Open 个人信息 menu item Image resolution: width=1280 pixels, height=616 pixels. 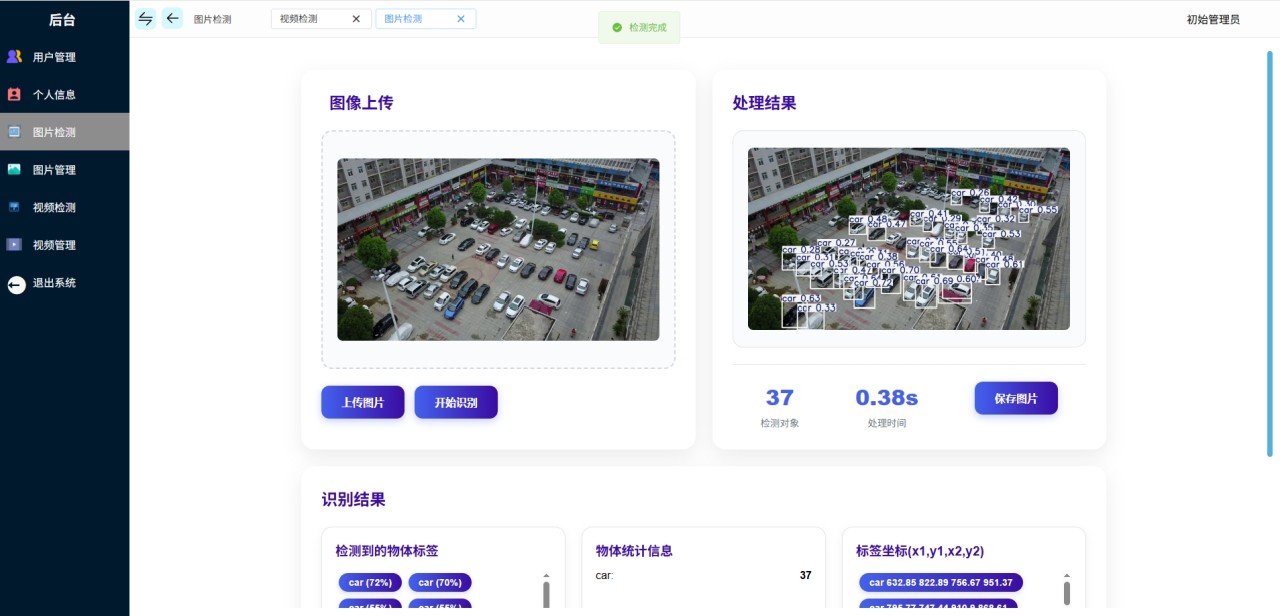[x=64, y=94]
